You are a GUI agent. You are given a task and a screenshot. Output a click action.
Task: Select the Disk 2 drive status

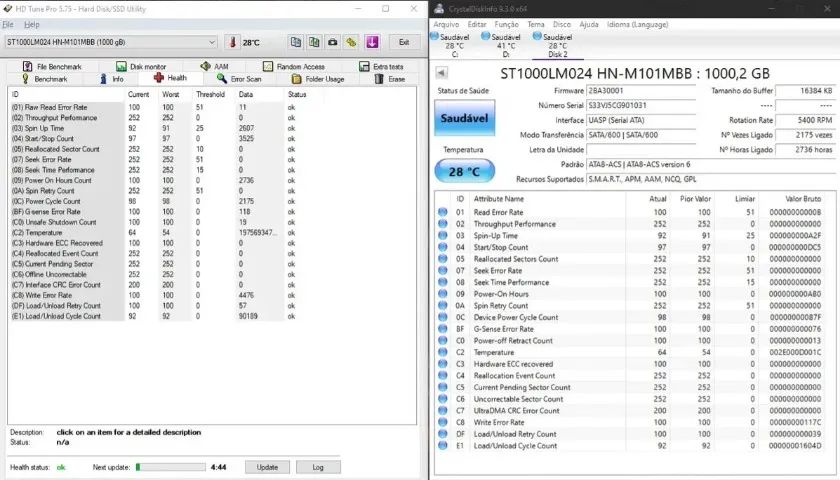[x=554, y=45]
